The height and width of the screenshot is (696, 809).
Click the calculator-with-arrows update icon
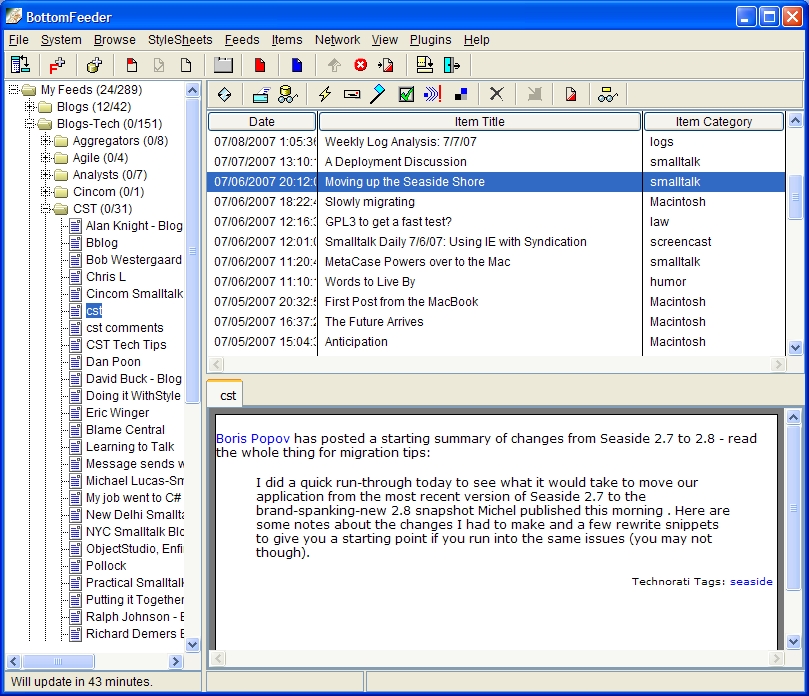pyautogui.click(x=20, y=65)
